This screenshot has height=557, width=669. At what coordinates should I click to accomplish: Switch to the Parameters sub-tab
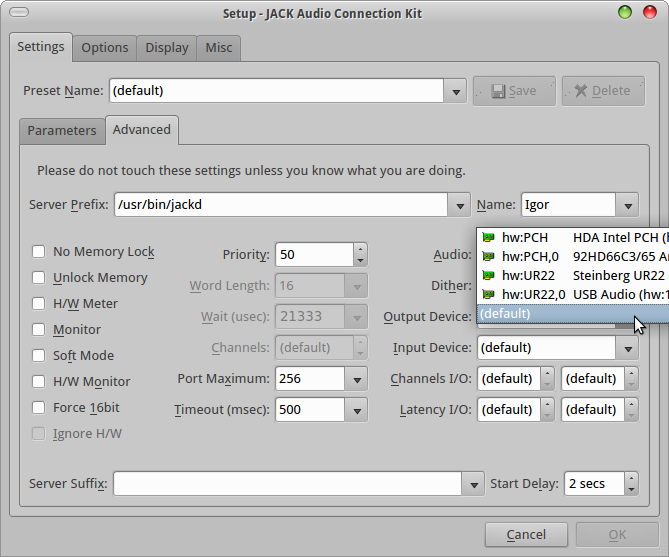pos(62,131)
